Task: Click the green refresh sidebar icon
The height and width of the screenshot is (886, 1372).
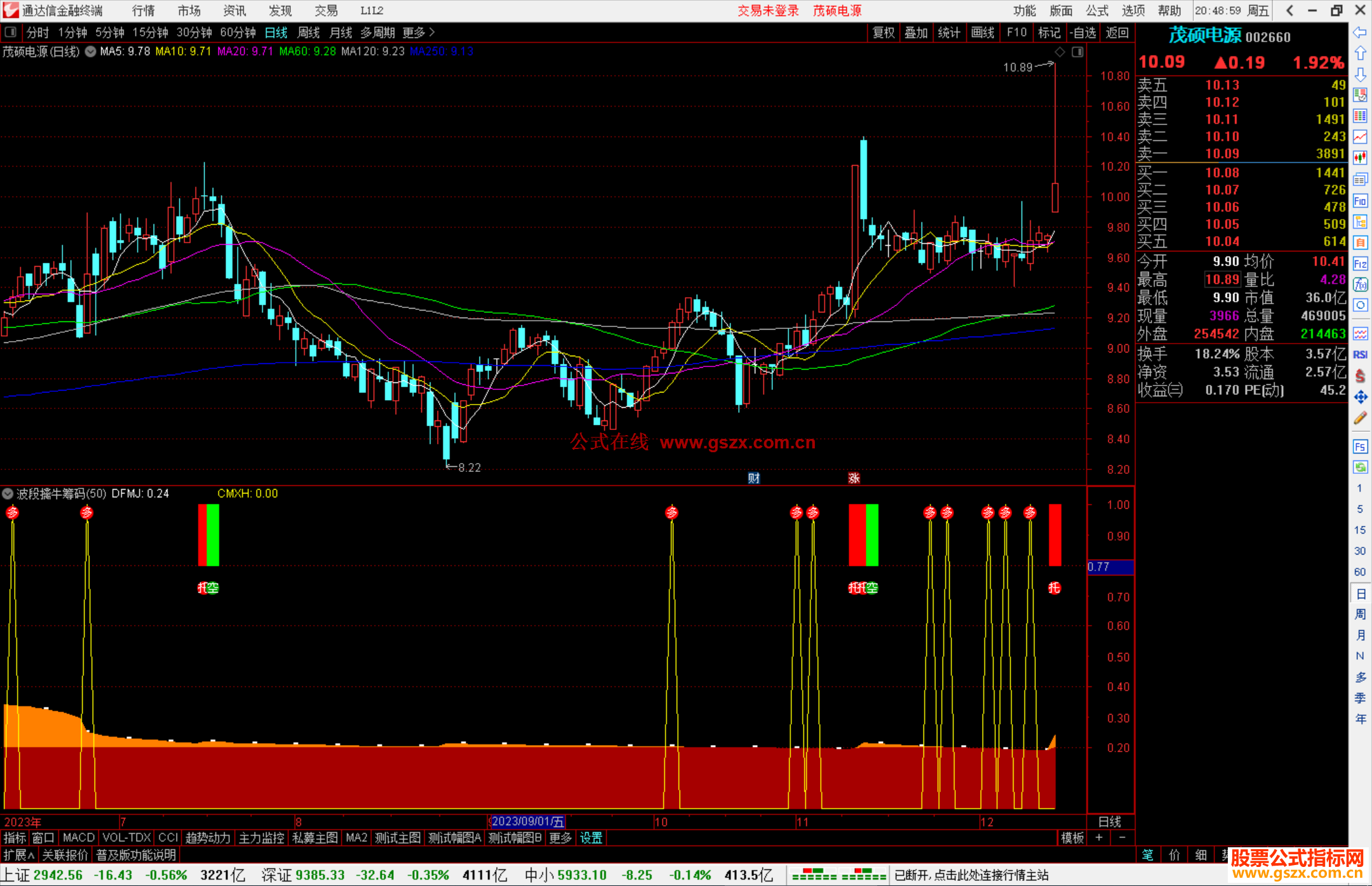Action: click(1360, 467)
